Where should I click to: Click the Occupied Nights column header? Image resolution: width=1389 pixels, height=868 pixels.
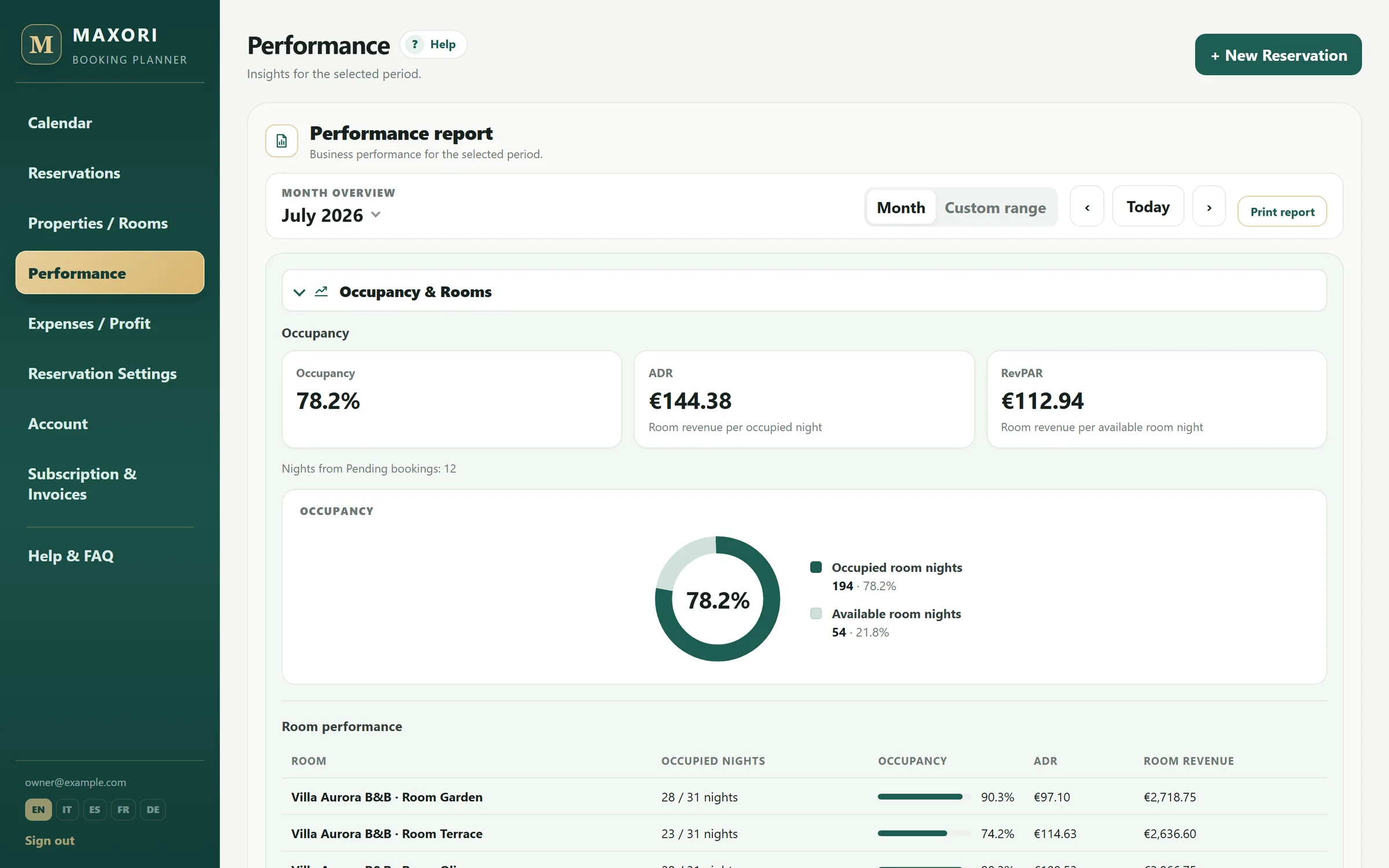tap(713, 761)
